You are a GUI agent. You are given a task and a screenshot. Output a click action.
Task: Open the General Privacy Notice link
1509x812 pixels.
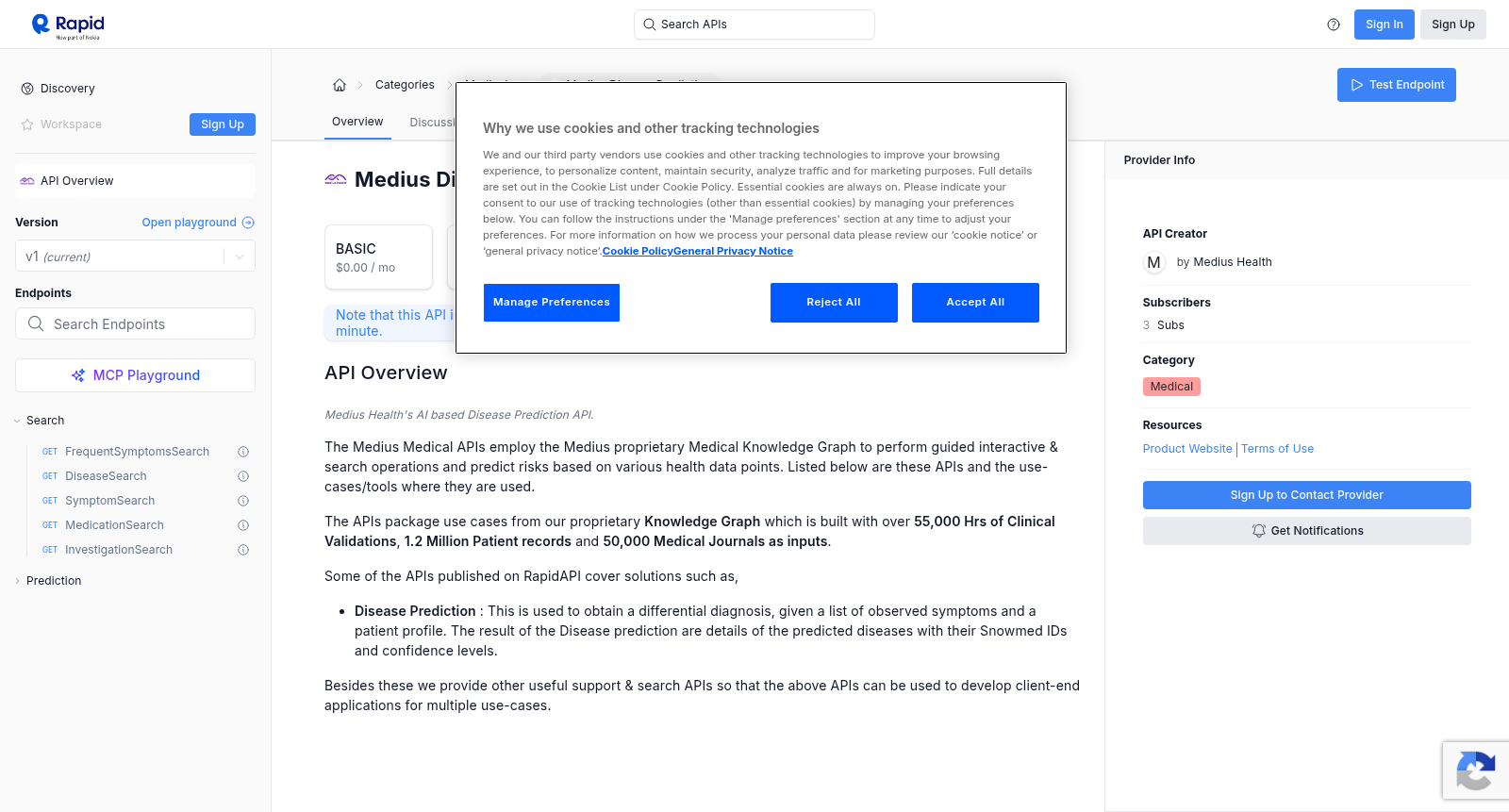coord(734,251)
